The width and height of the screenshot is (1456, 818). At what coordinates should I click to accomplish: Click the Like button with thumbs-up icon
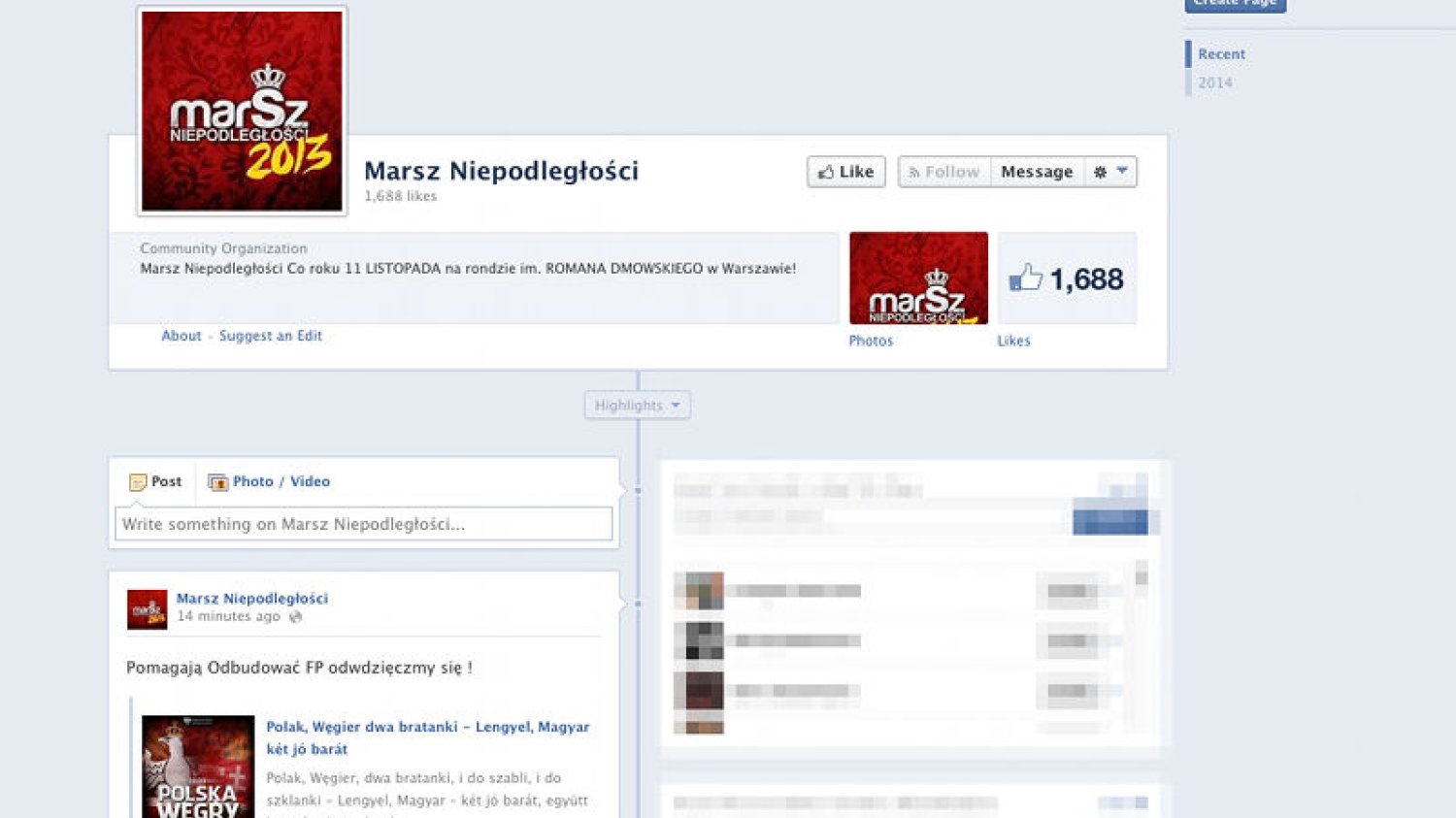[845, 172]
